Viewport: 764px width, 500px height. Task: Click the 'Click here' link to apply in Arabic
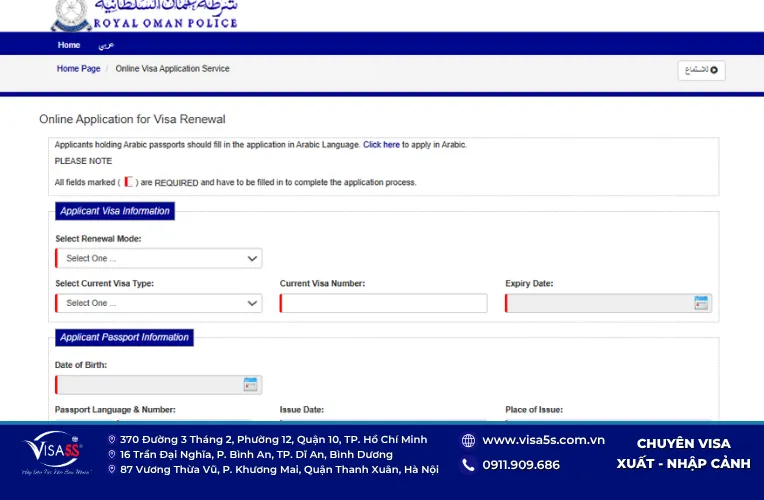tap(381, 145)
